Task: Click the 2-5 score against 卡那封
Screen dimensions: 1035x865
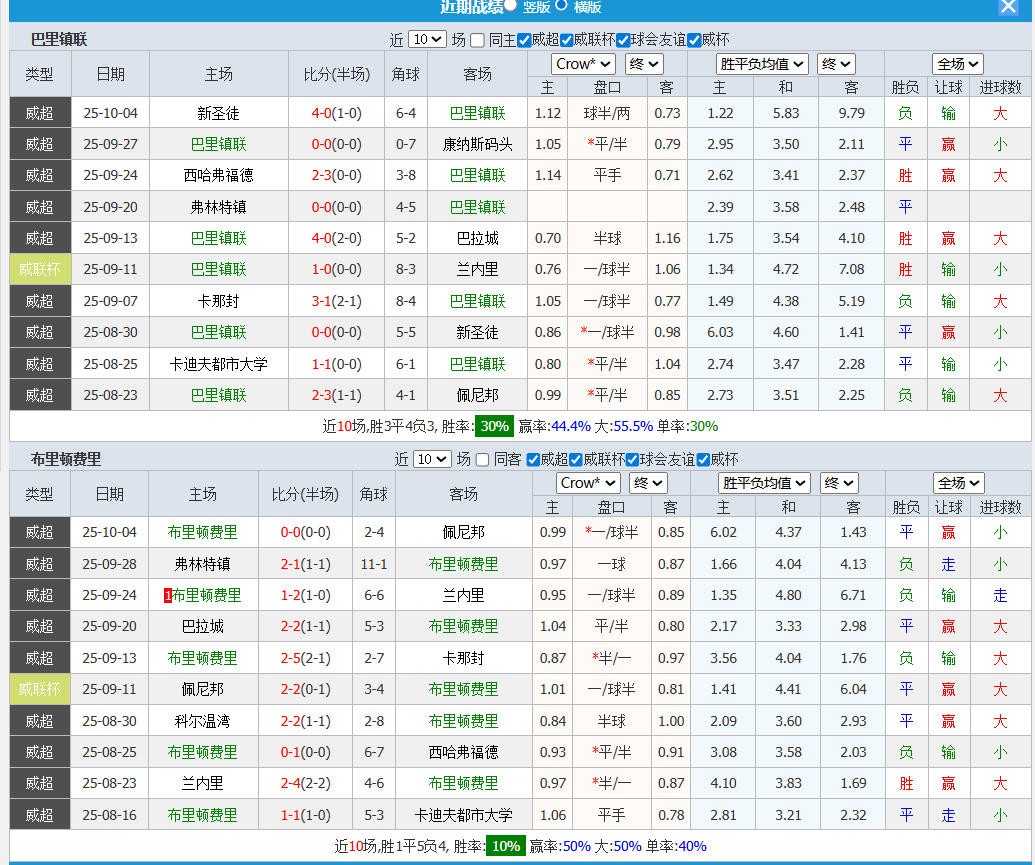Action: pos(291,658)
